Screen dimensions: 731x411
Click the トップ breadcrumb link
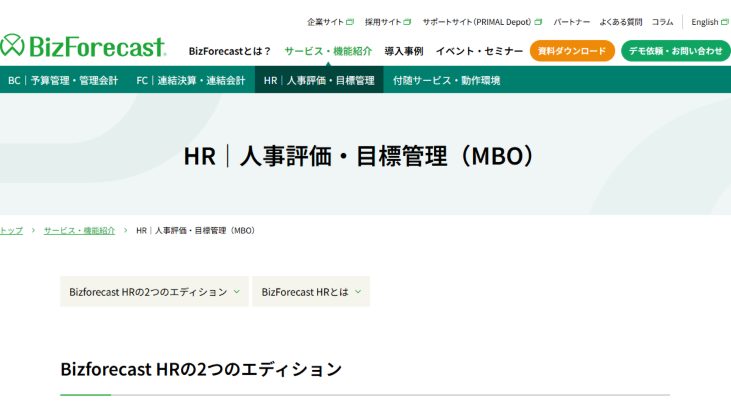(x=11, y=231)
